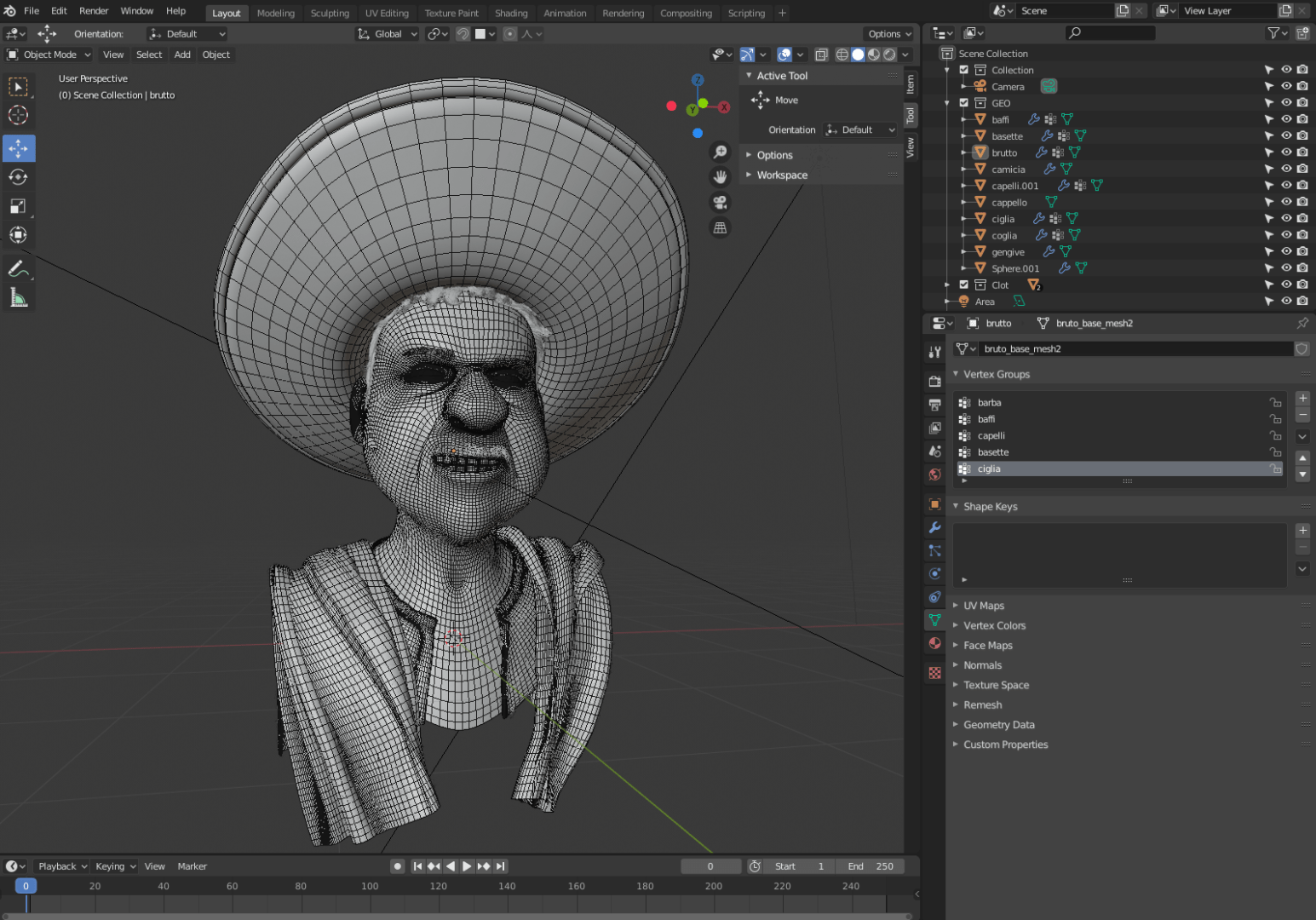Screen dimensions: 1316x920
Task: Open the Window menu
Action: pyautogui.click(x=136, y=11)
